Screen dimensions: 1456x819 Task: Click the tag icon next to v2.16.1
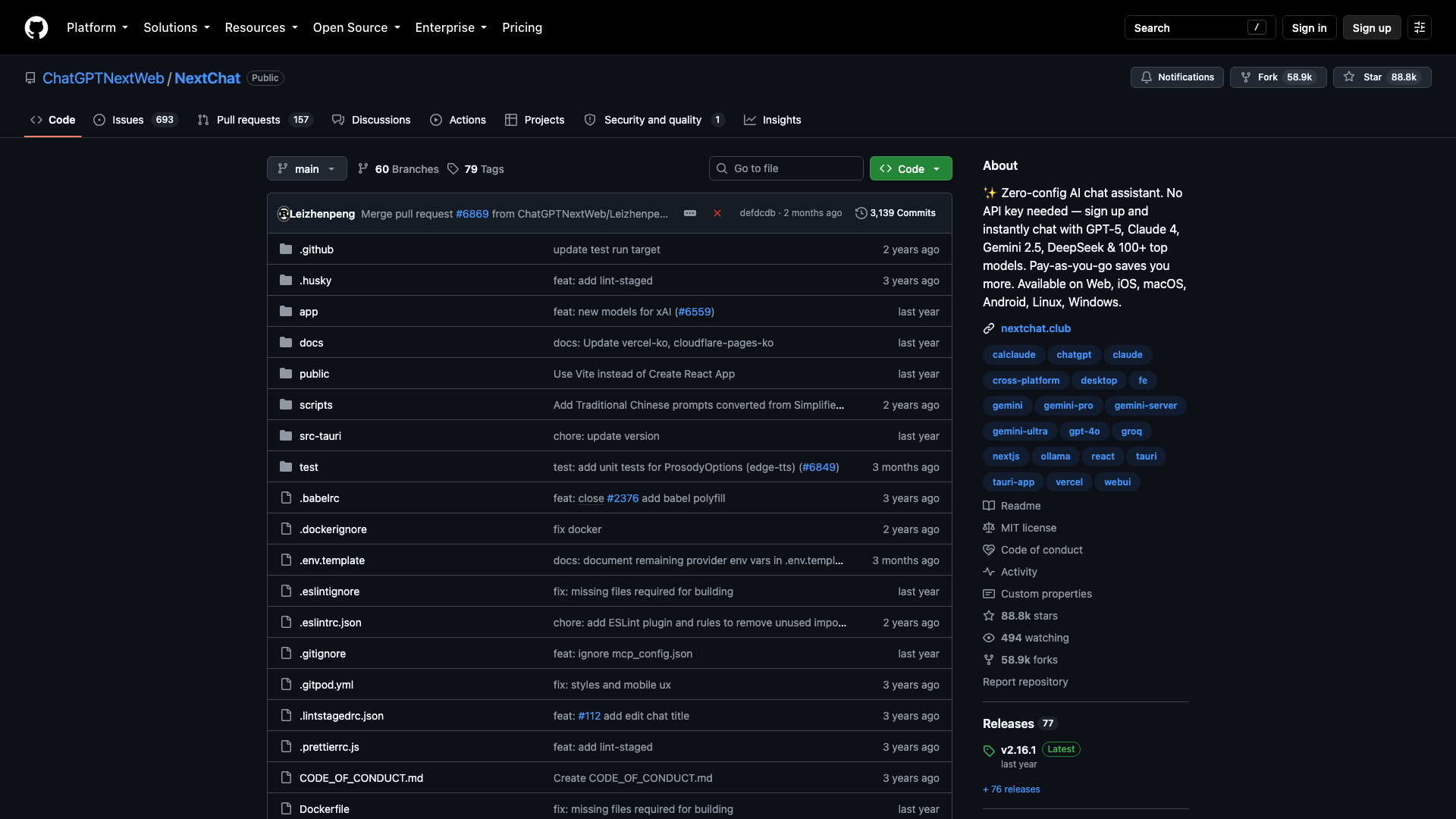tap(989, 751)
